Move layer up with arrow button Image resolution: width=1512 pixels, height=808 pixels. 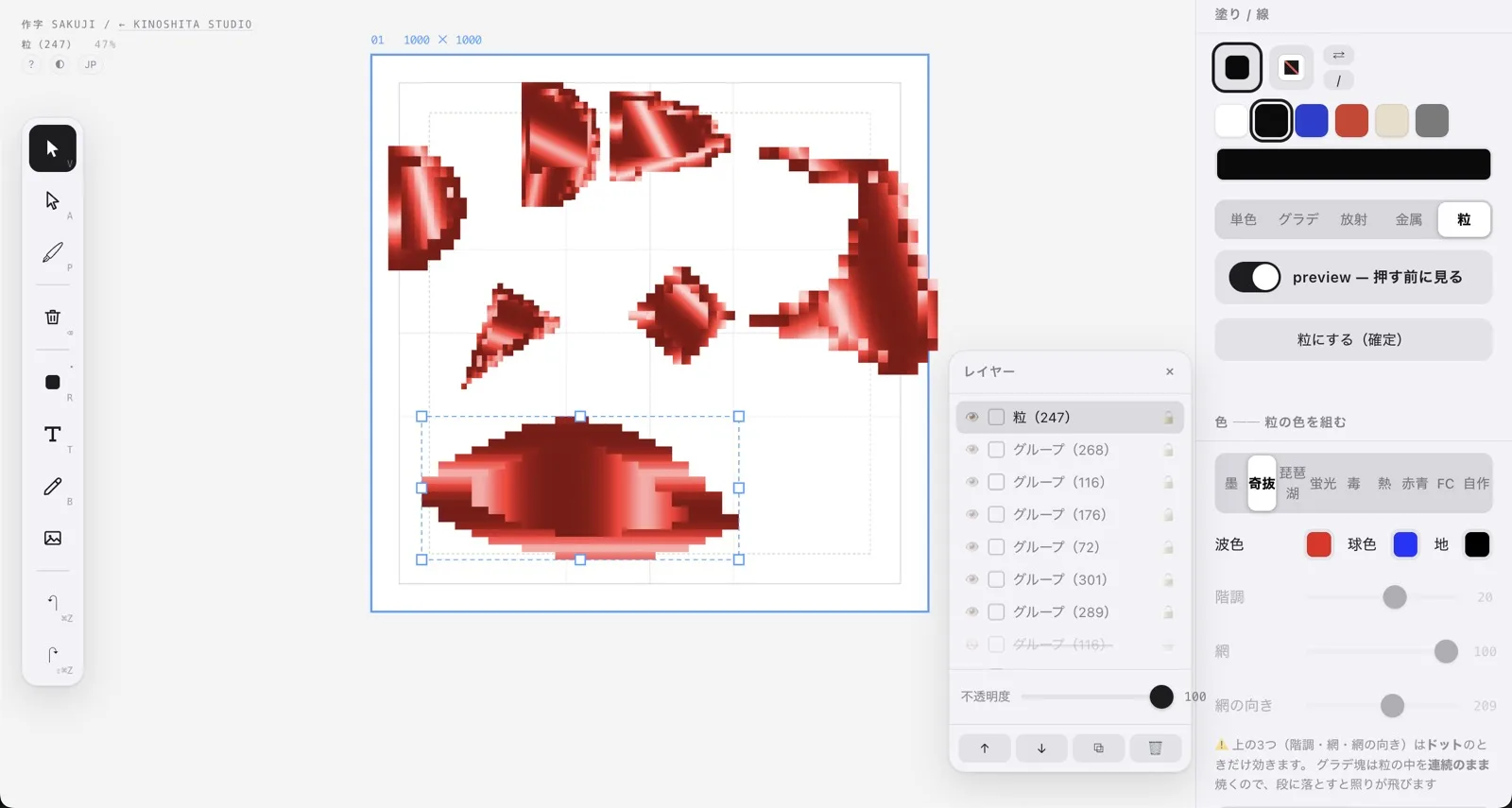(x=984, y=748)
